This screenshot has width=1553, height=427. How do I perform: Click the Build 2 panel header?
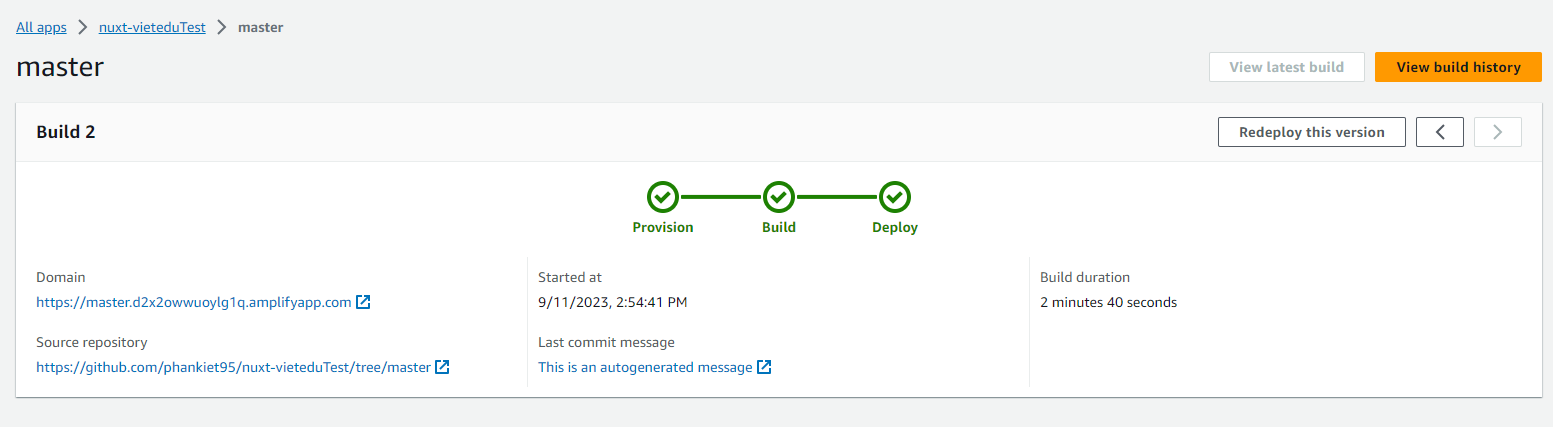[x=66, y=132]
